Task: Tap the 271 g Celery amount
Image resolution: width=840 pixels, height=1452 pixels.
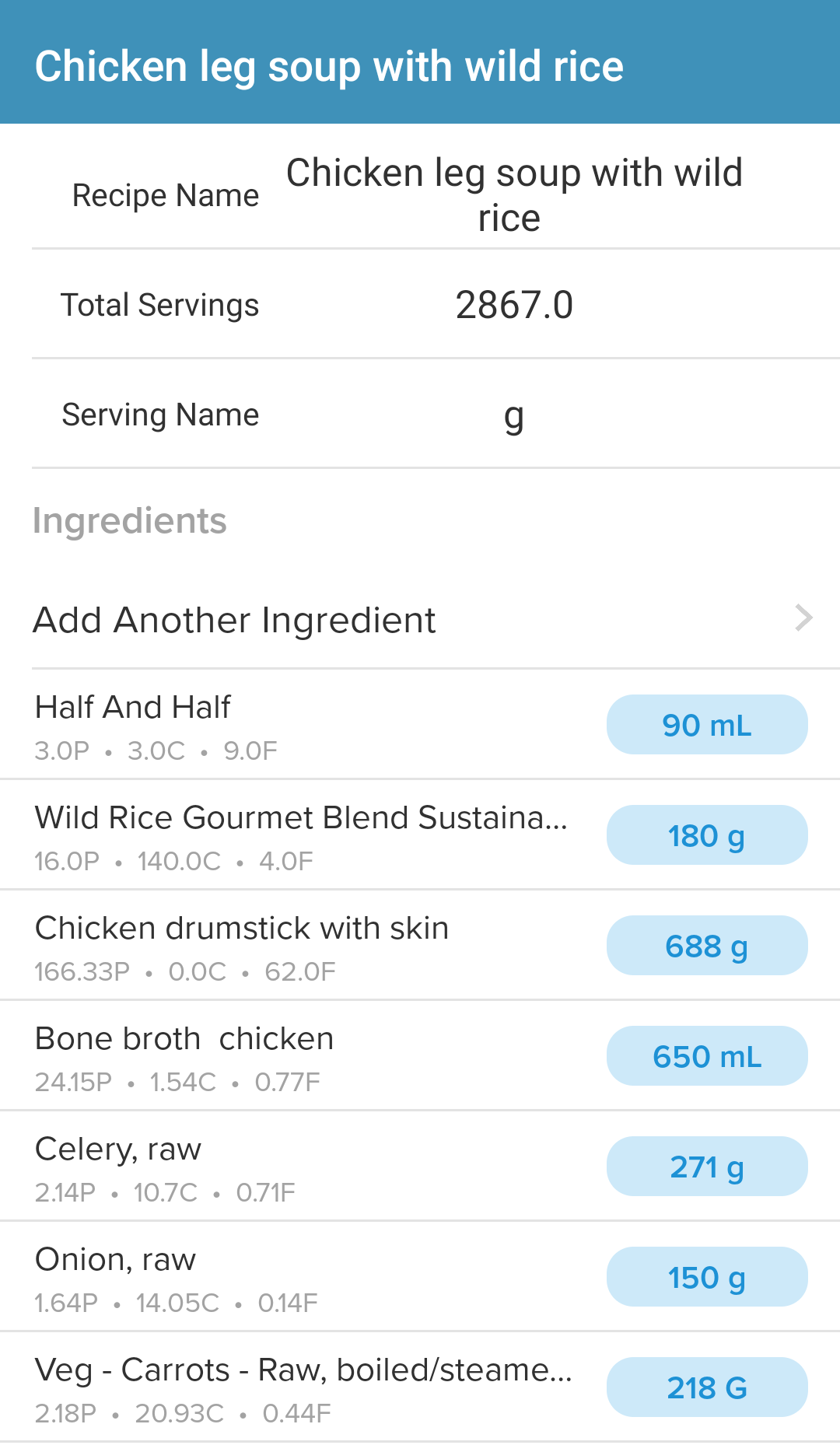Action: [706, 1167]
